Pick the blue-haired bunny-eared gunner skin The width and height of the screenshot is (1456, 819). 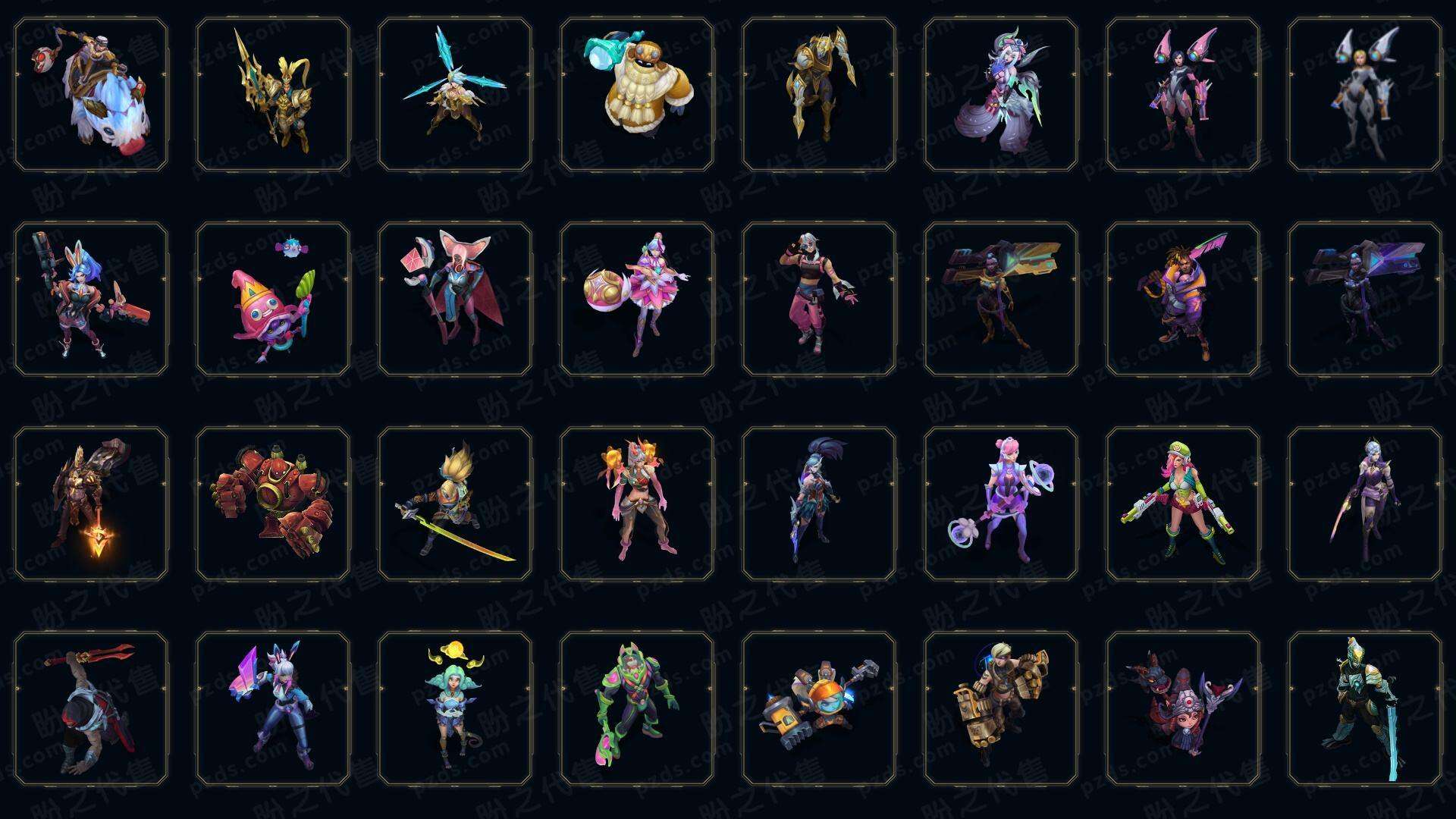click(x=91, y=299)
